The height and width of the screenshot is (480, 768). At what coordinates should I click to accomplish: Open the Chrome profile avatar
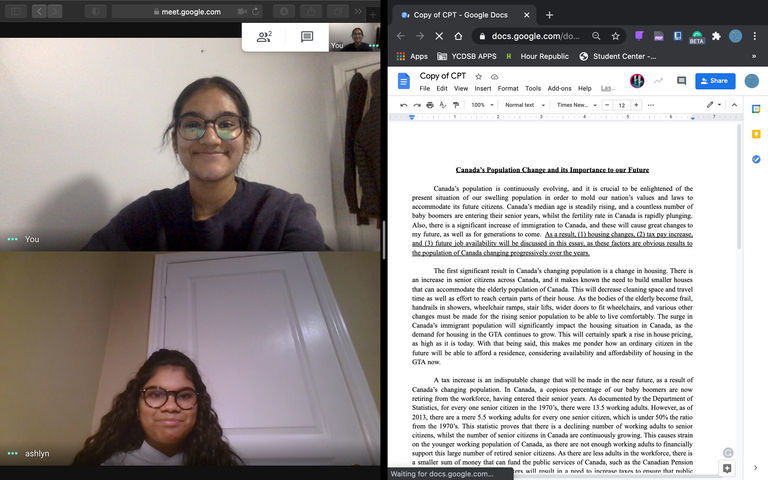point(735,36)
